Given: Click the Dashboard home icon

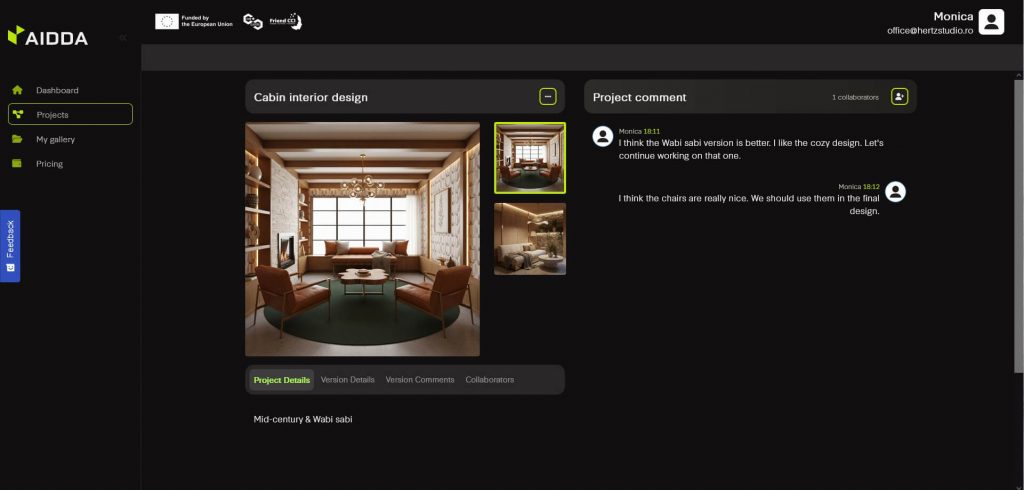Looking at the screenshot, I should 17,90.
